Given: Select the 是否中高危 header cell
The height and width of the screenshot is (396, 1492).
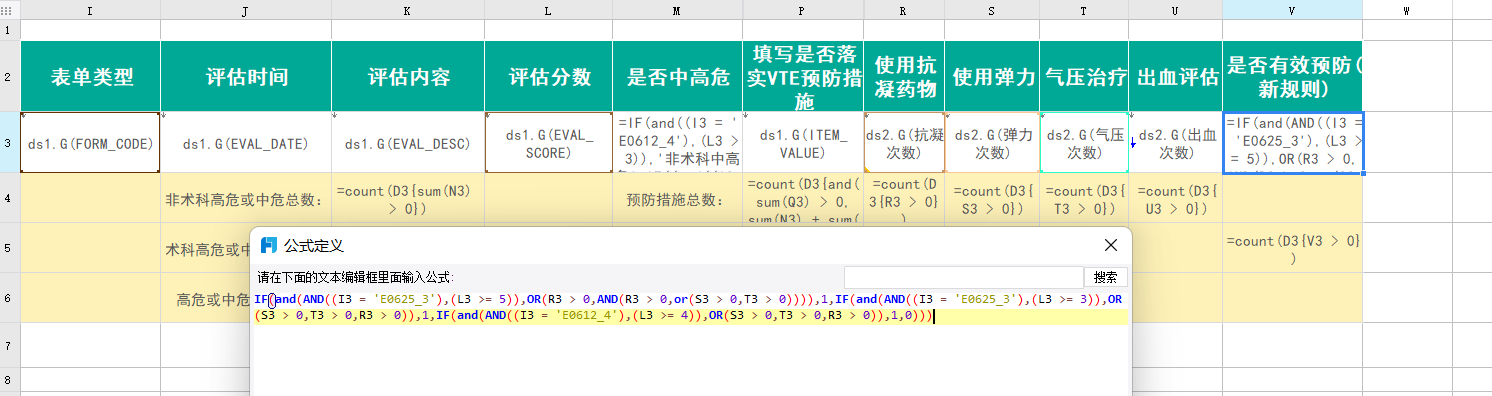Looking at the screenshot, I should [x=678, y=77].
